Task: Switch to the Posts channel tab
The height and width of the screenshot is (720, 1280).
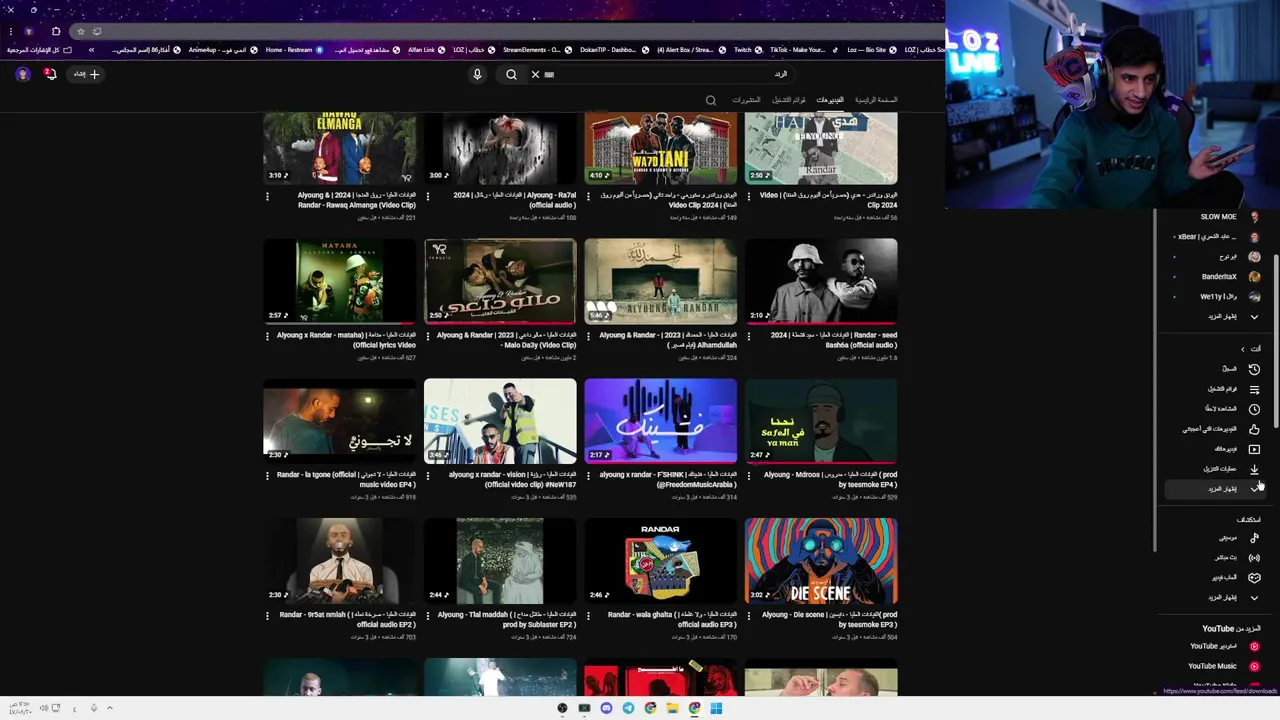Action: pos(746,100)
